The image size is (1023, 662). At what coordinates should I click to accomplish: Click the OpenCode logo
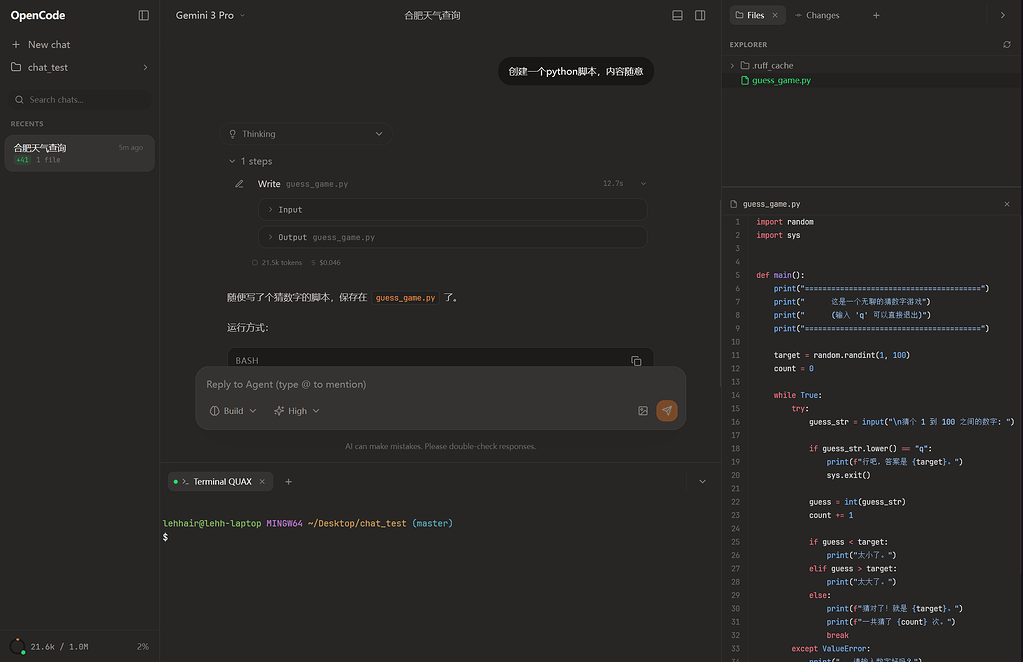click(x=38, y=15)
